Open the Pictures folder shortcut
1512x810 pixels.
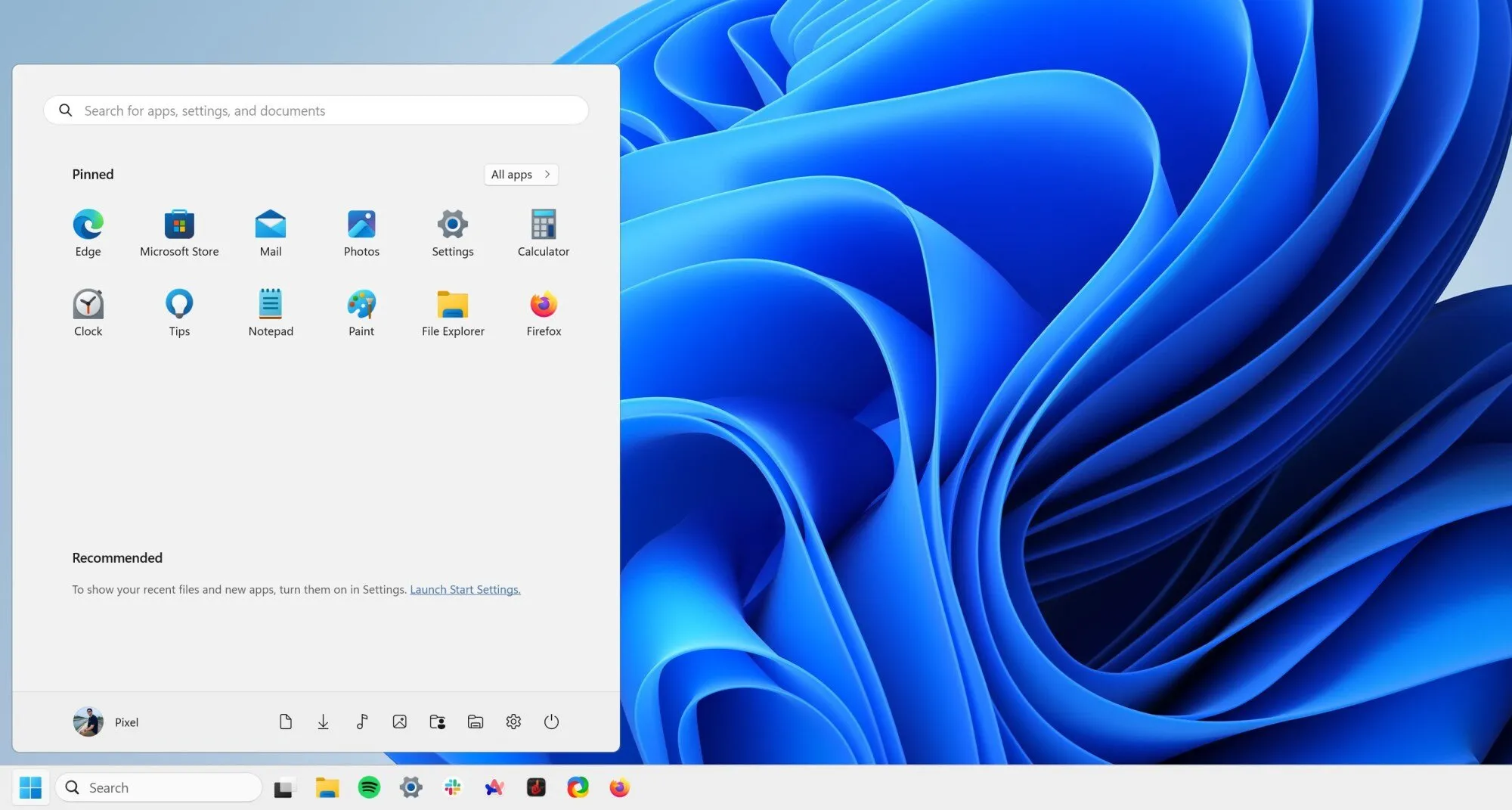[399, 722]
